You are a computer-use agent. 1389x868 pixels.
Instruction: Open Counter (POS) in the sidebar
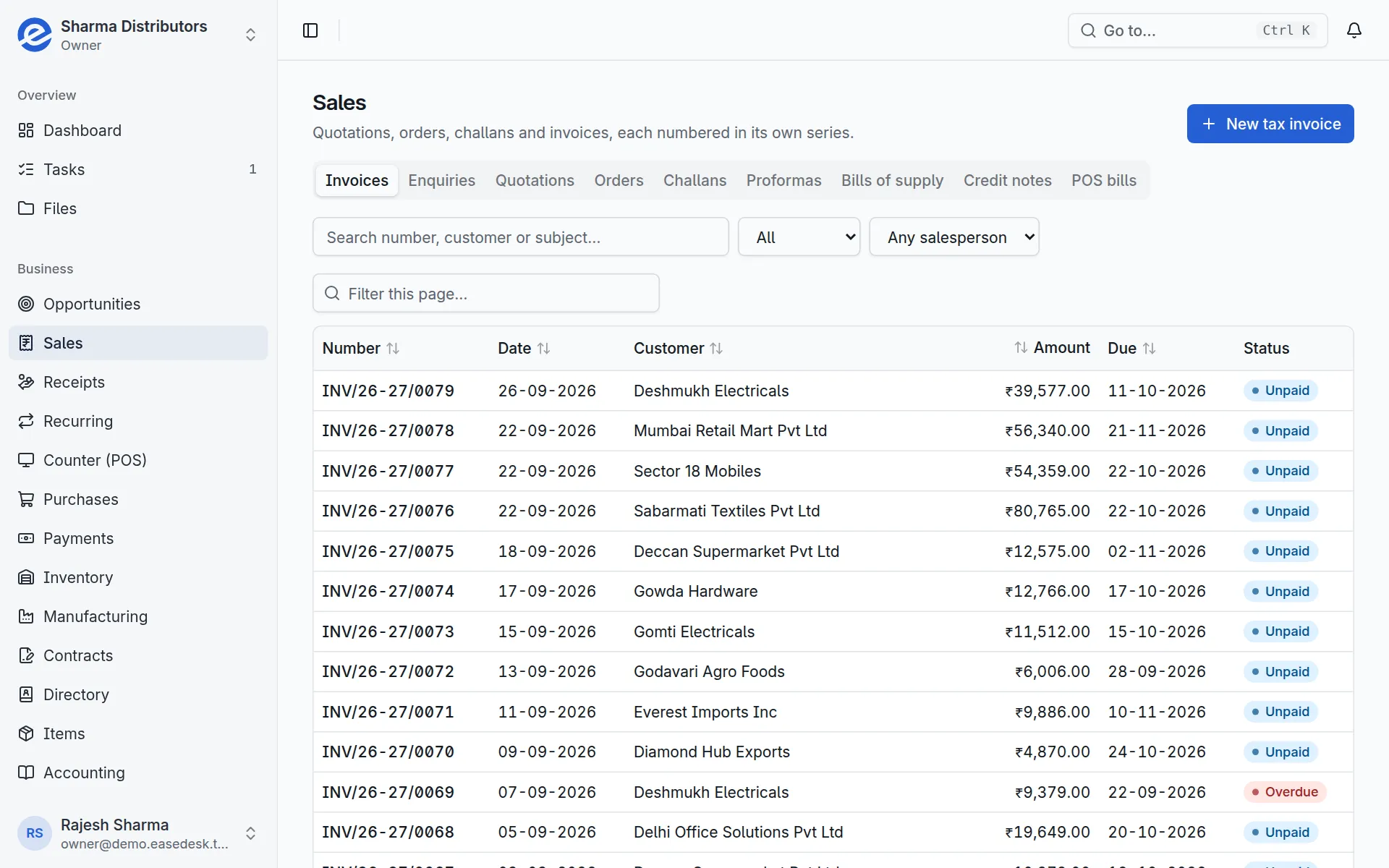pyautogui.click(x=138, y=460)
